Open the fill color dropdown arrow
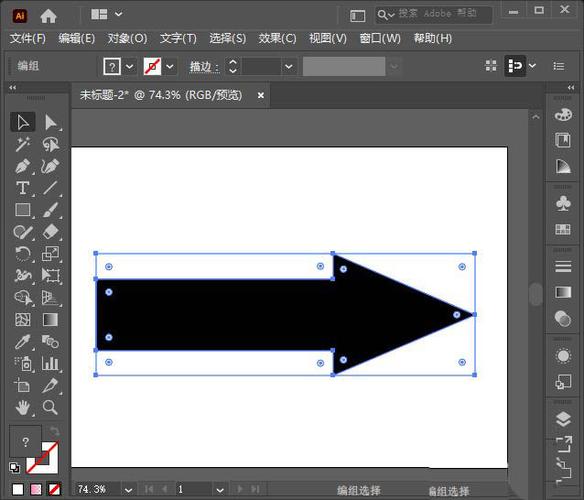 pyautogui.click(x=129, y=67)
